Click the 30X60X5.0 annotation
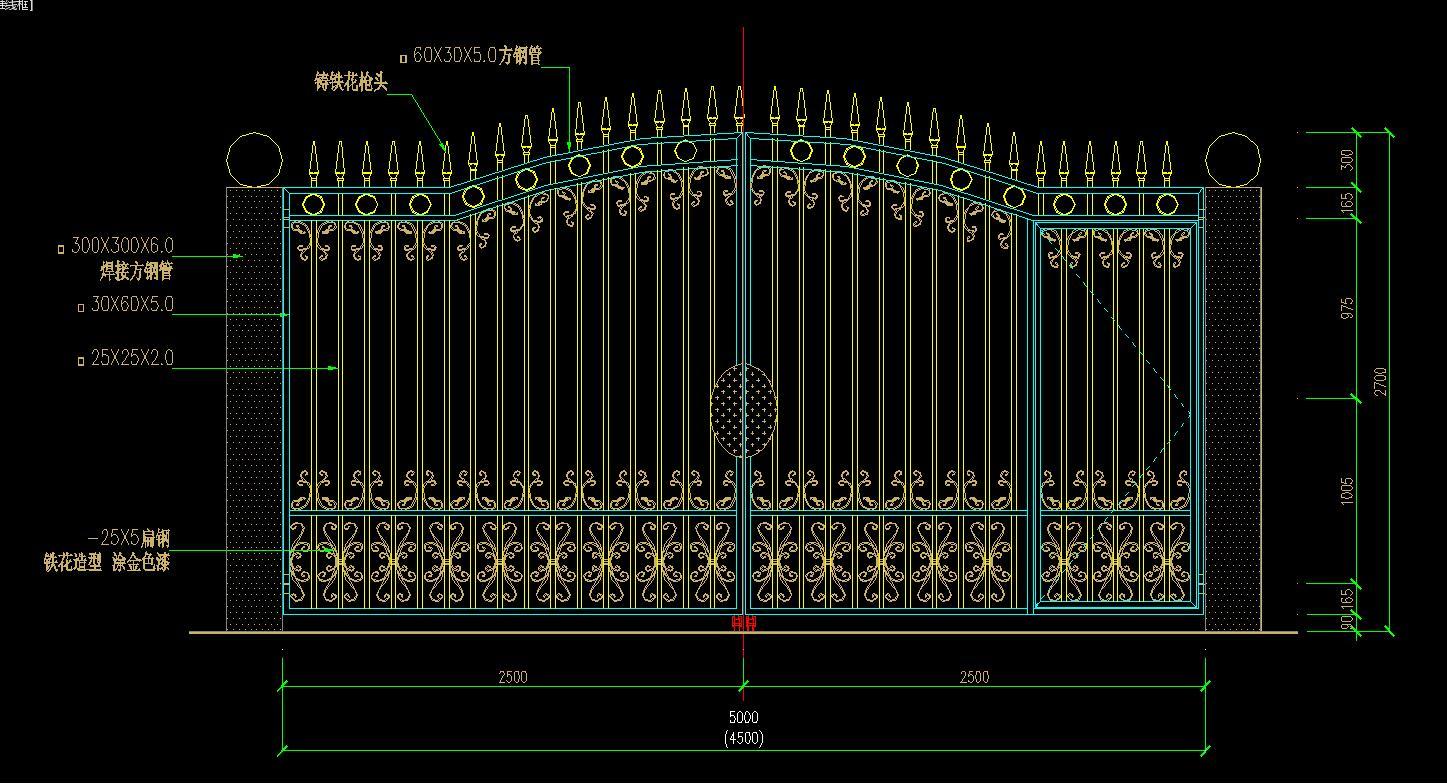 click(x=132, y=305)
